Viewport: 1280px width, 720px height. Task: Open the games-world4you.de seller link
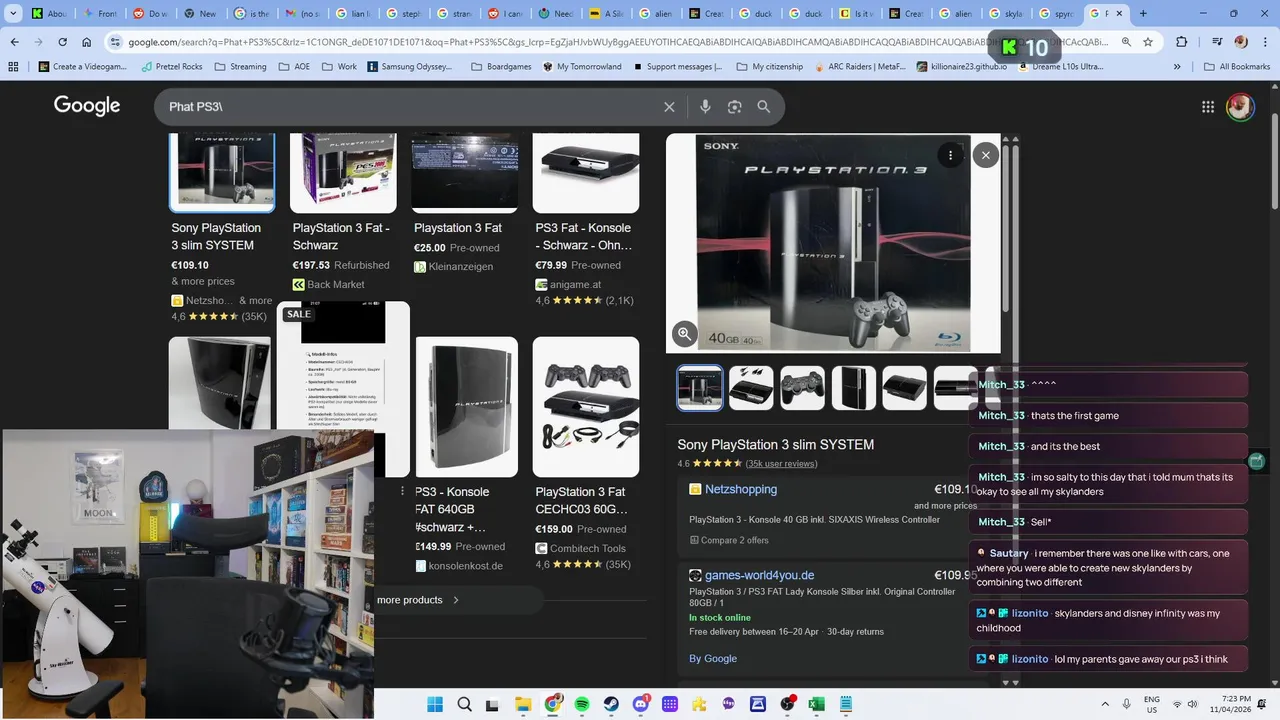pos(759,575)
